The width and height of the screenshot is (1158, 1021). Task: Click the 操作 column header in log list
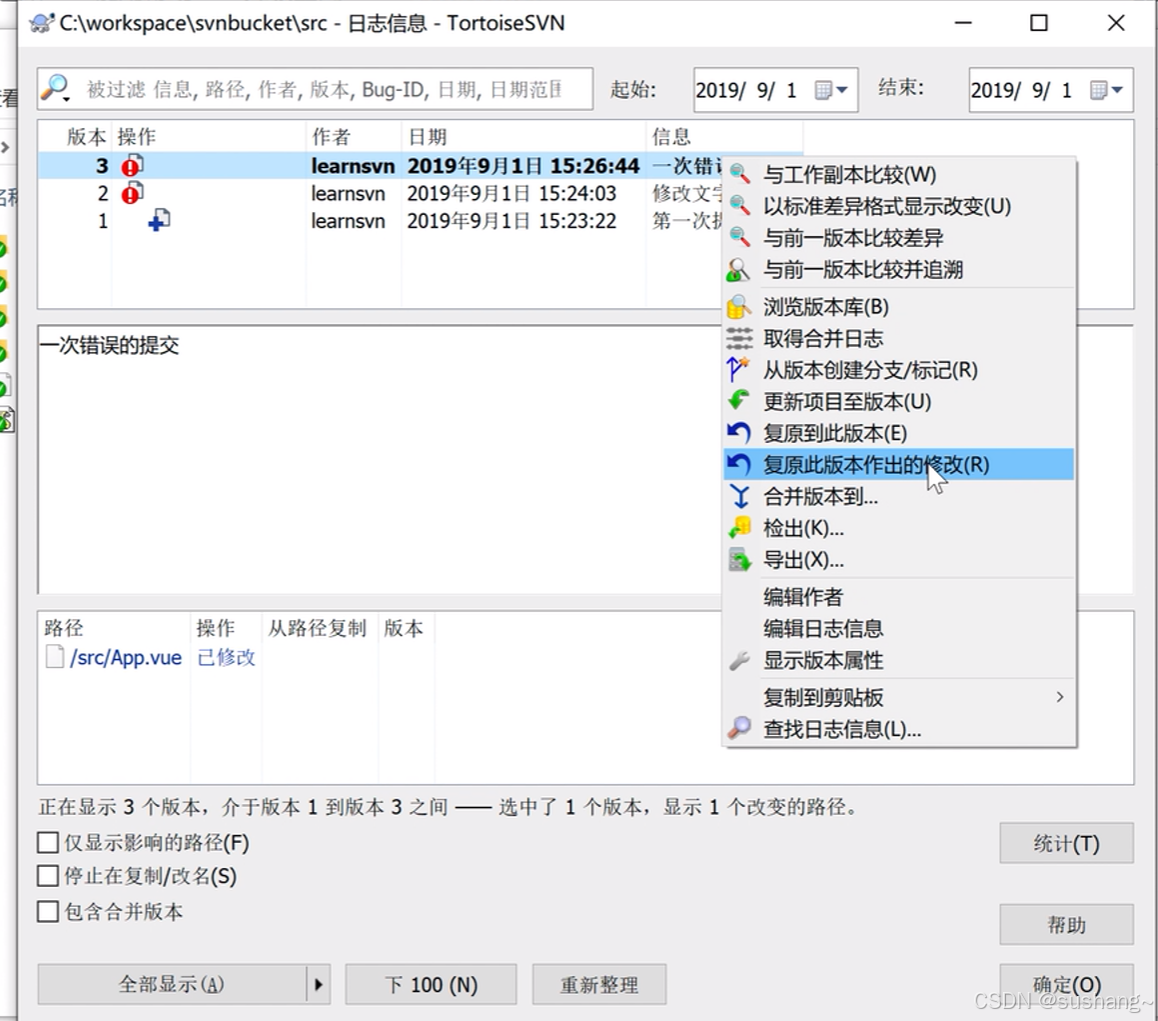209,137
